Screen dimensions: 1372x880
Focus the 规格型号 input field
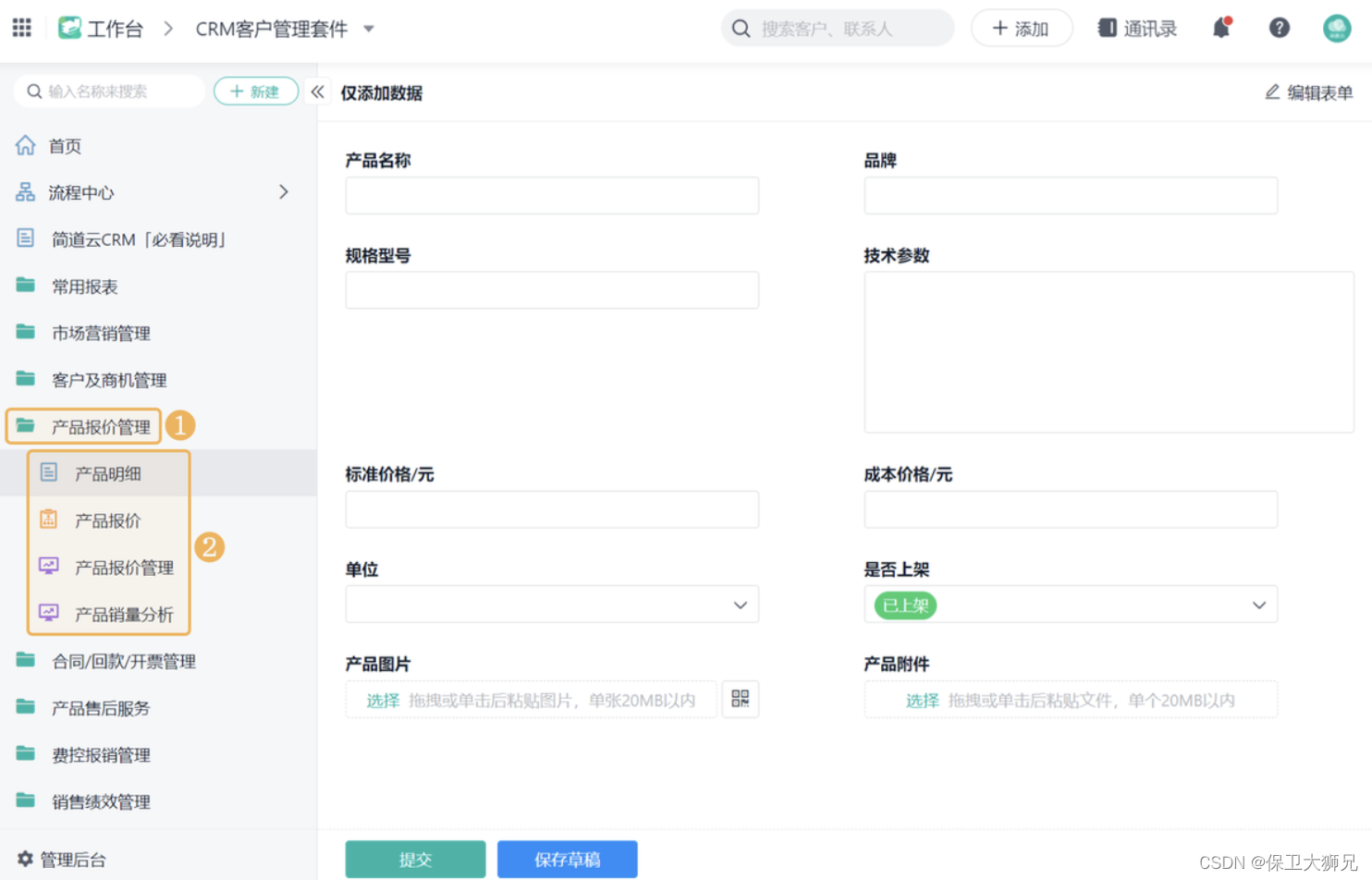(x=552, y=289)
